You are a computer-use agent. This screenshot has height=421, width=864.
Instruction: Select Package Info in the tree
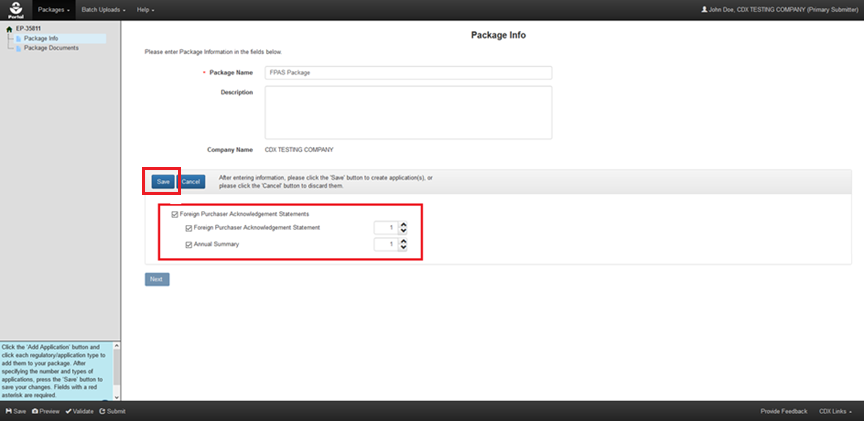click(x=41, y=39)
